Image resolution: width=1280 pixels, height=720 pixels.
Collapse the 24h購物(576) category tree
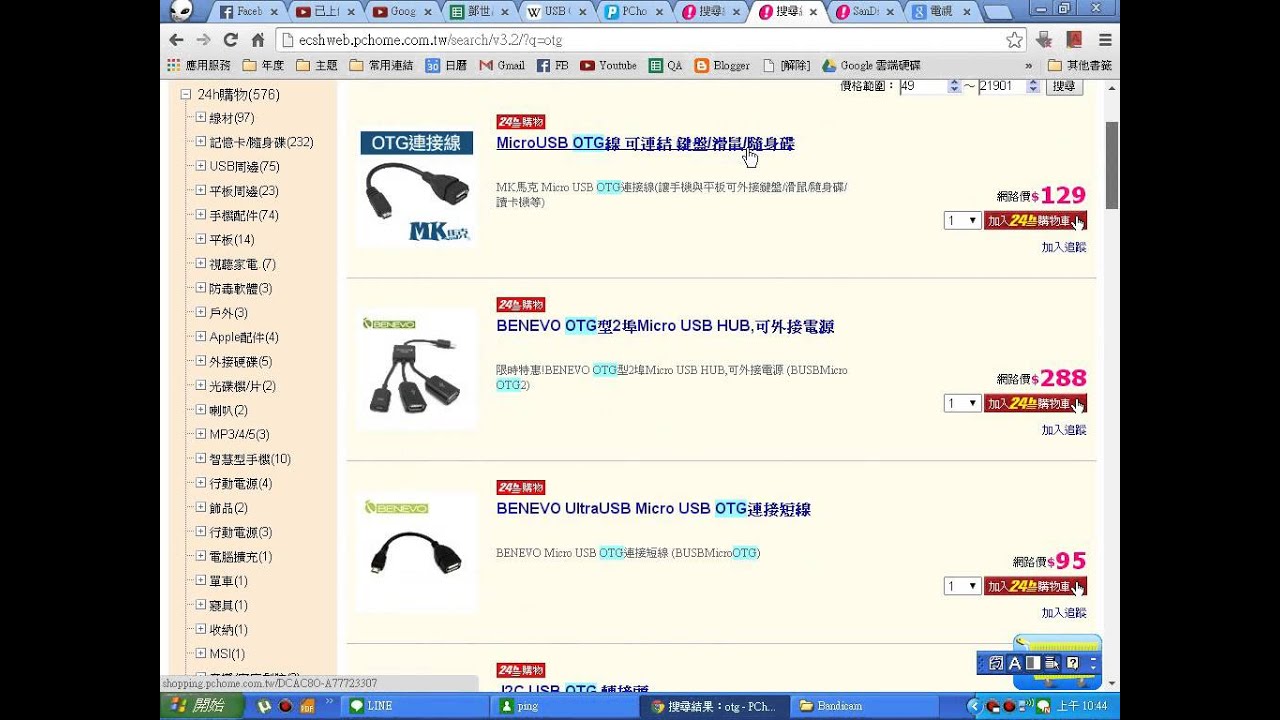(186, 95)
